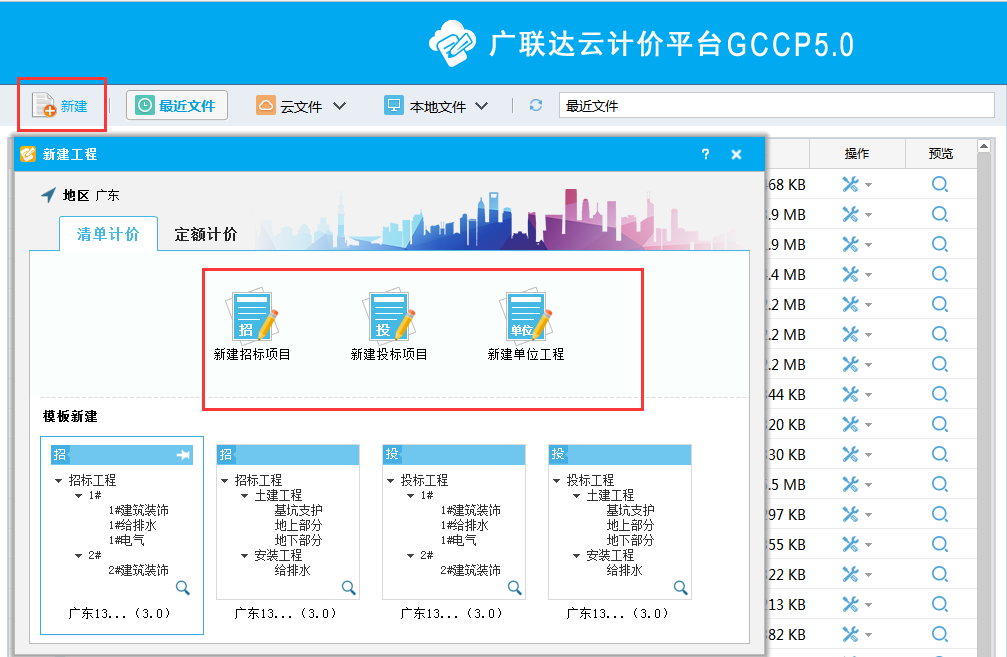Click the 地区 location arrow icon

pos(48,195)
